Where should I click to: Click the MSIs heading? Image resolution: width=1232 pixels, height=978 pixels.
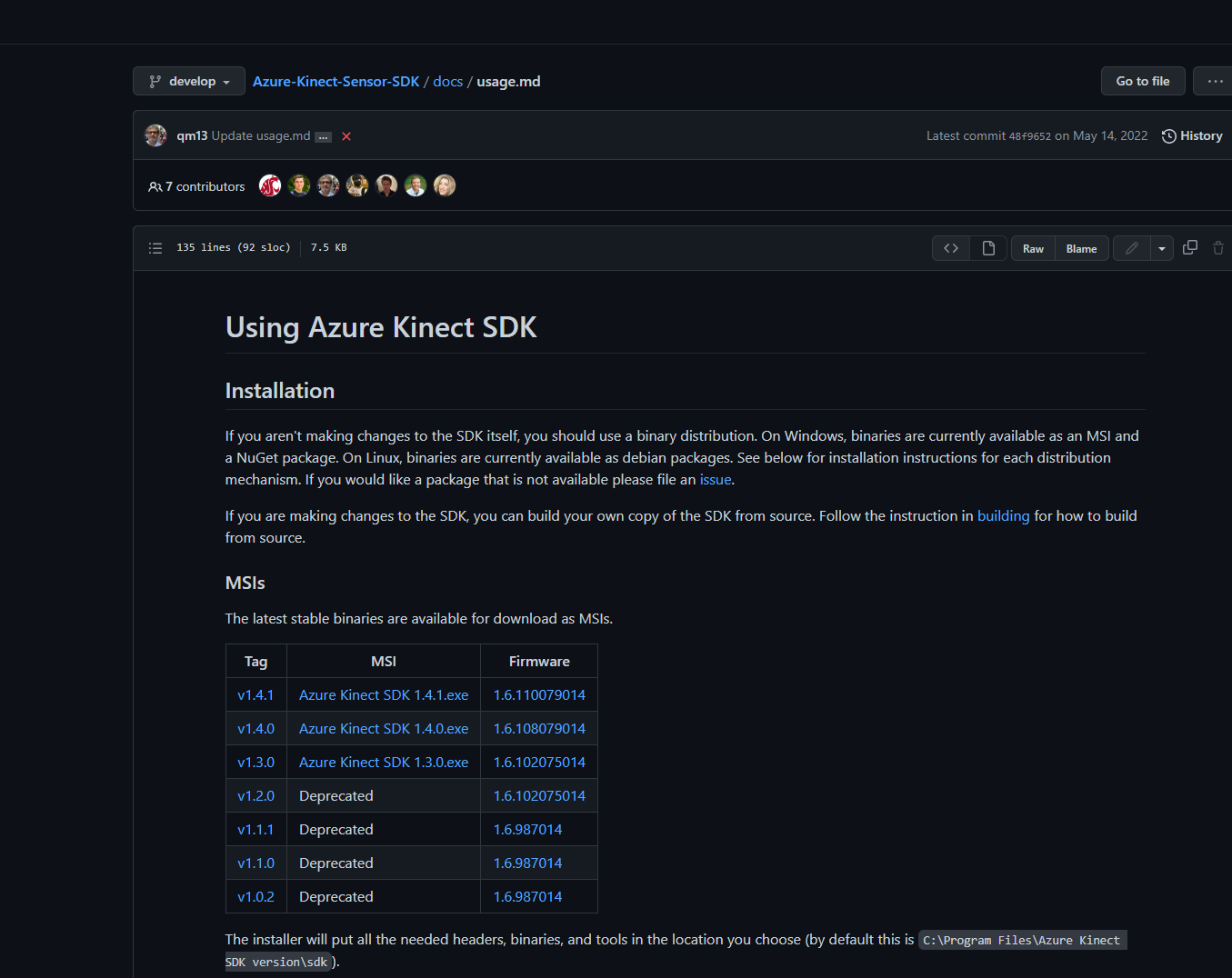point(245,583)
